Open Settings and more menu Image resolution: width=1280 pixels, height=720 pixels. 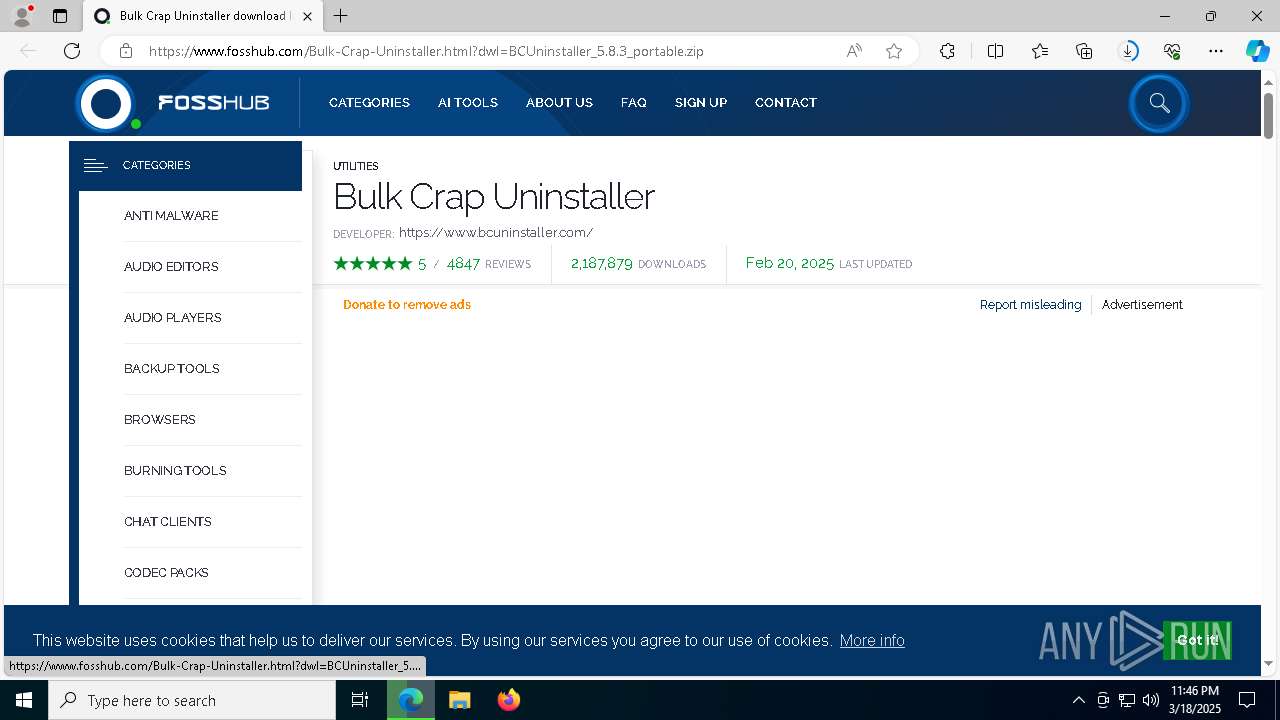pos(1216,51)
